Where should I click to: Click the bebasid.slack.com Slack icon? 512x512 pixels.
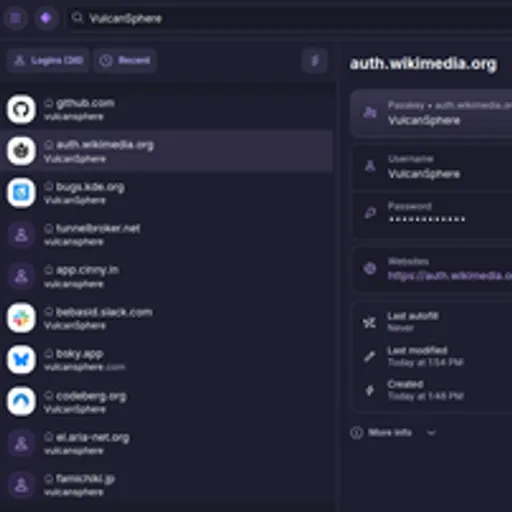(x=21, y=318)
